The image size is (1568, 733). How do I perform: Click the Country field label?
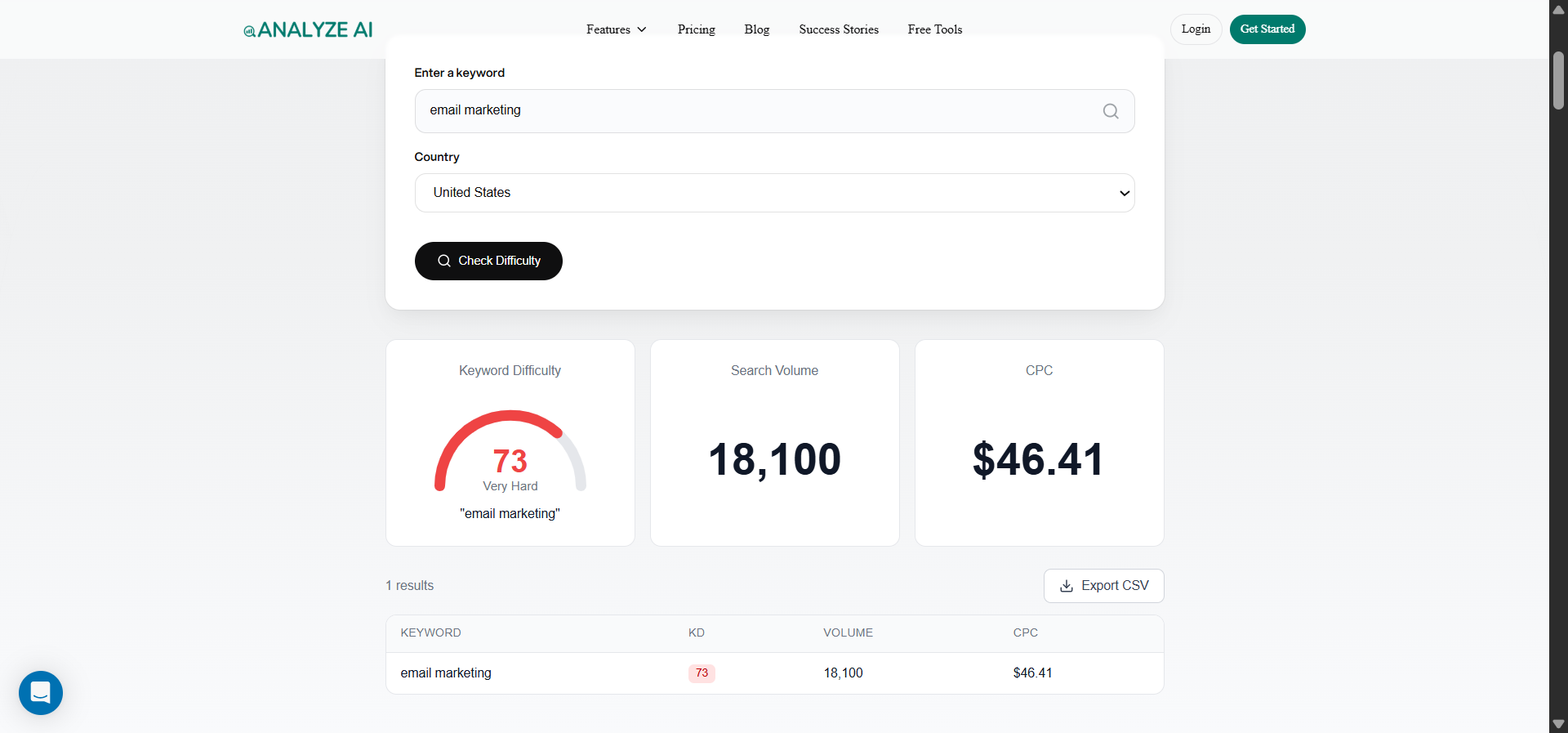pos(437,157)
